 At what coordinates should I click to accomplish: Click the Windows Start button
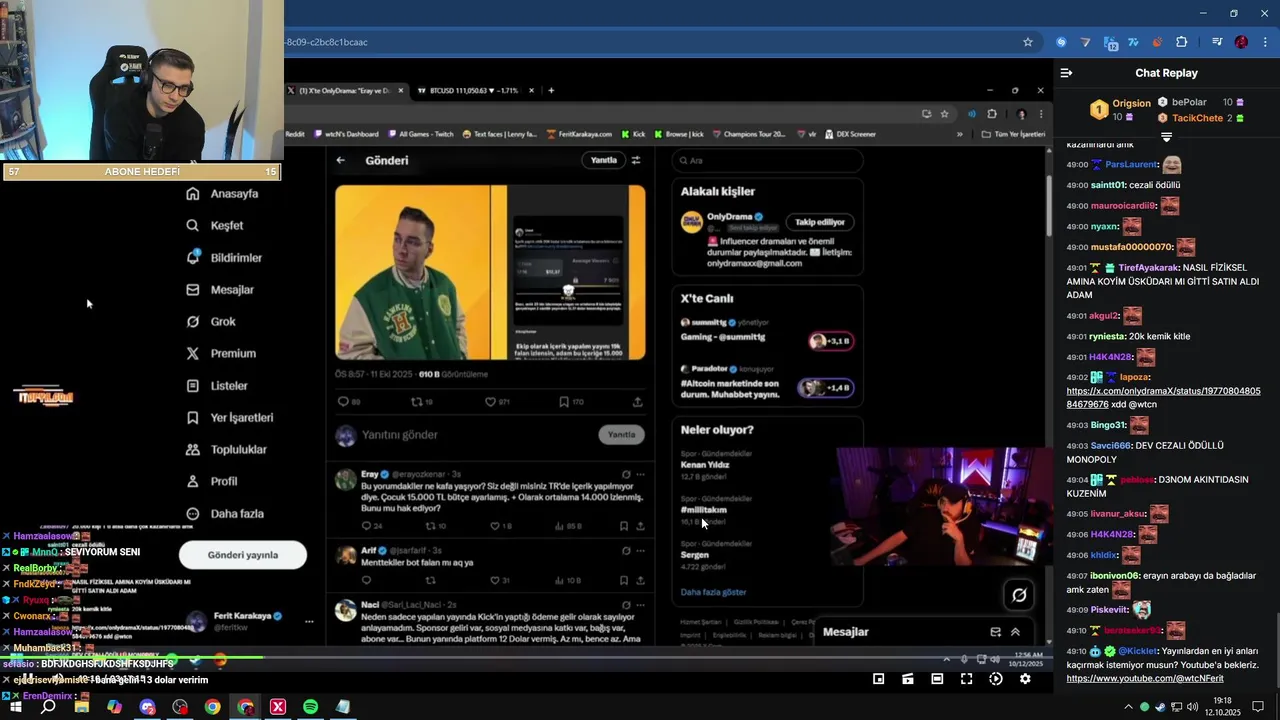point(16,707)
